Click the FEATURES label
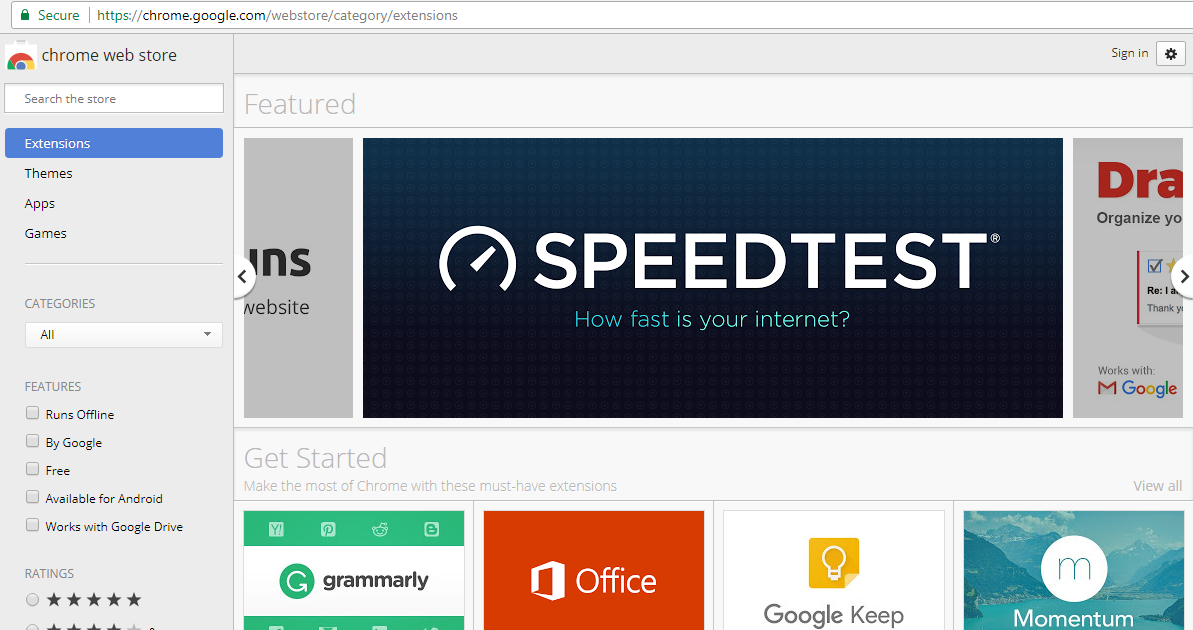 click(52, 387)
